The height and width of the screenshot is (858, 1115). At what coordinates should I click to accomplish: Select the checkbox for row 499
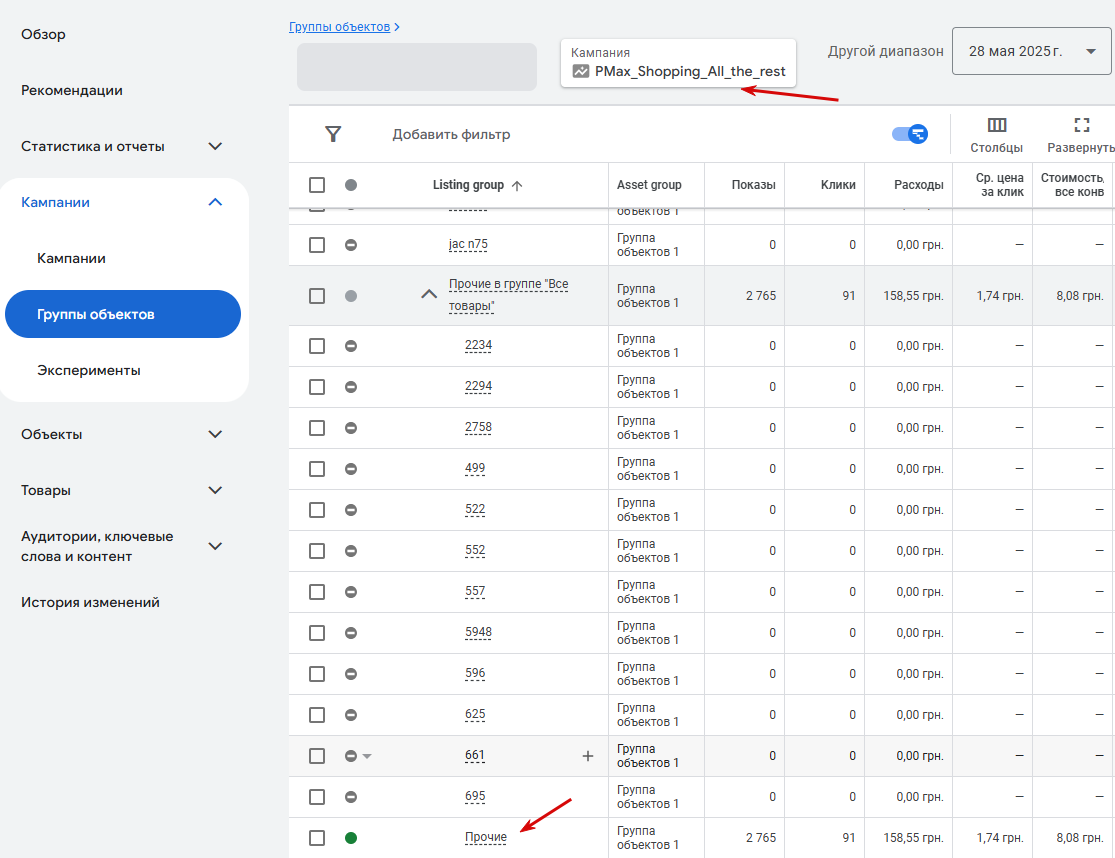click(x=317, y=469)
